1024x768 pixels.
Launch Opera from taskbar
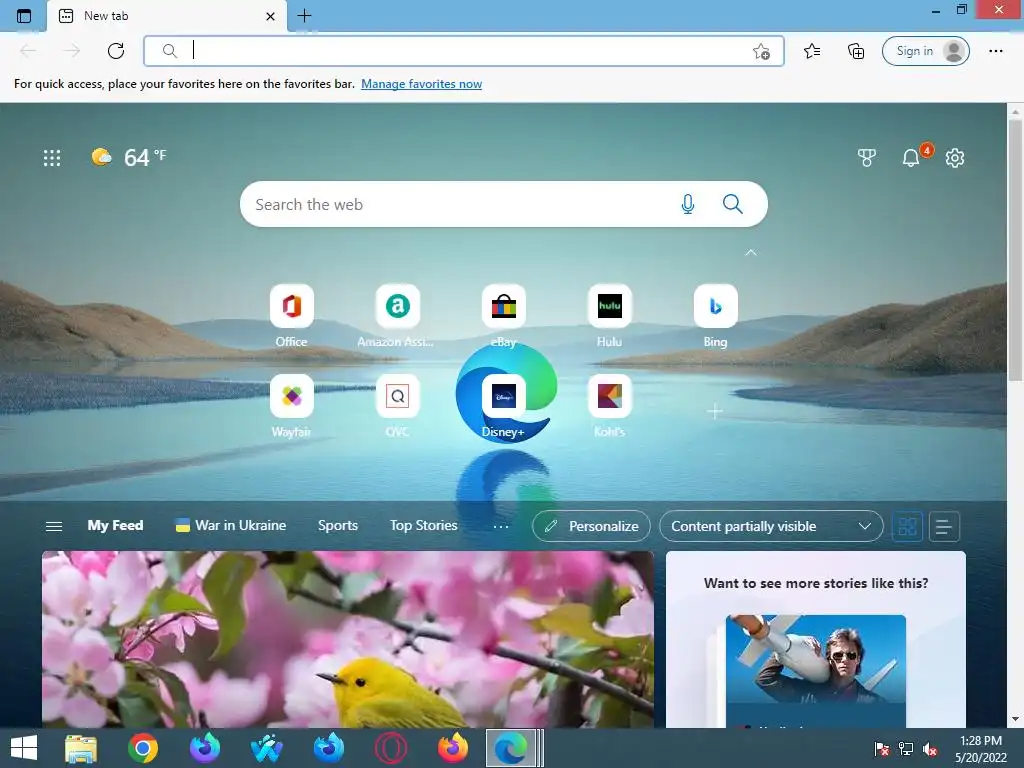[x=391, y=748]
